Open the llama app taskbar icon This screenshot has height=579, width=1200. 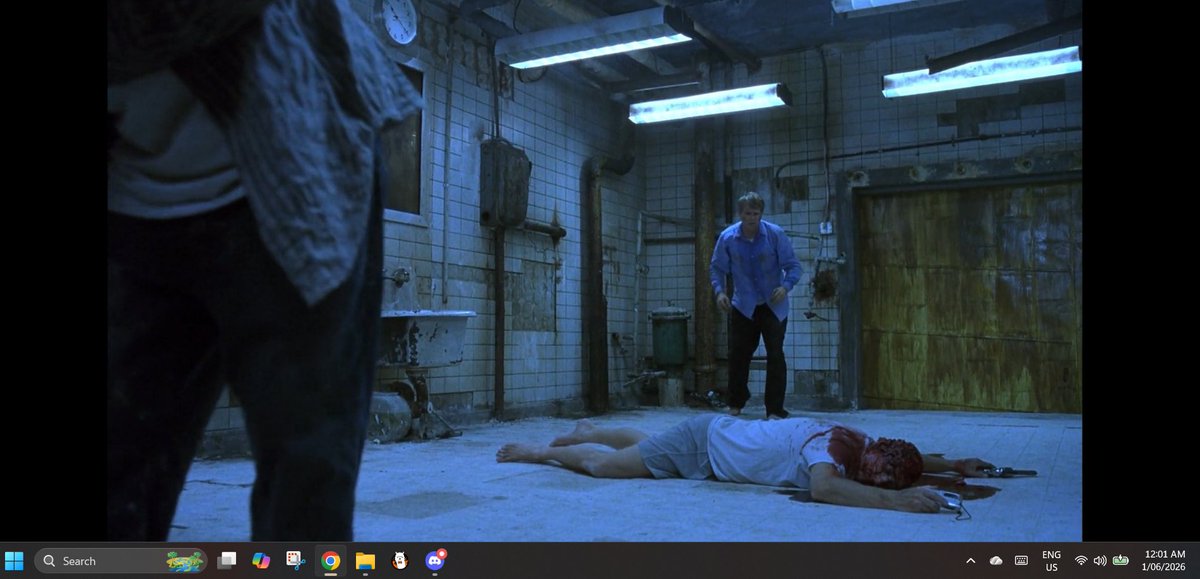coord(400,561)
